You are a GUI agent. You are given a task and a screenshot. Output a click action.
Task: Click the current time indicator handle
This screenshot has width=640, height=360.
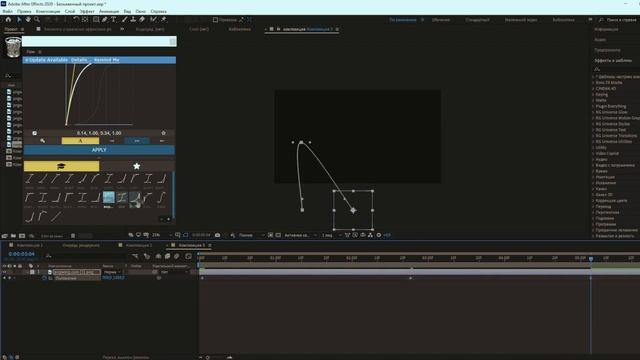click(591, 258)
